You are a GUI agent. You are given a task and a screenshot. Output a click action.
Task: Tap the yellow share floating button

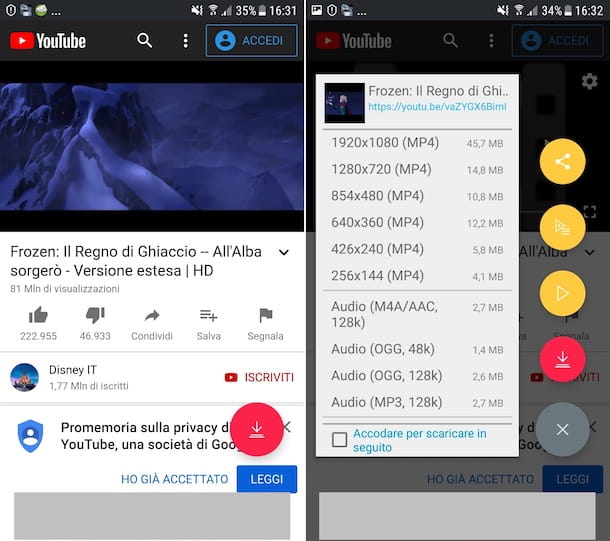562,161
